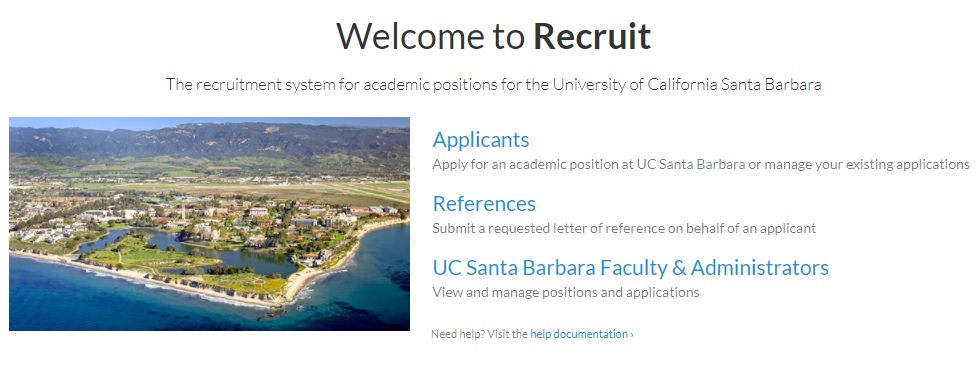Click the mountain range in the photo

209,139
